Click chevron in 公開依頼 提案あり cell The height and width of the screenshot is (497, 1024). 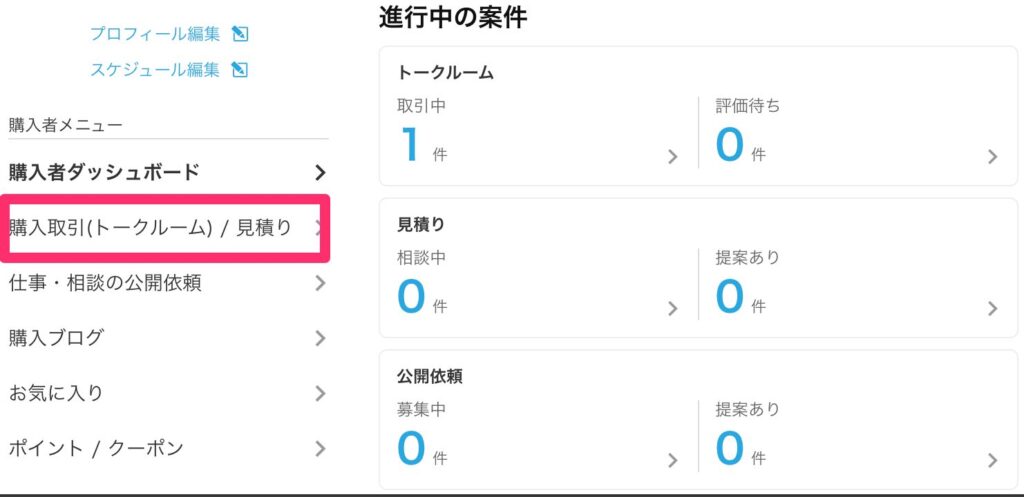[x=993, y=460]
